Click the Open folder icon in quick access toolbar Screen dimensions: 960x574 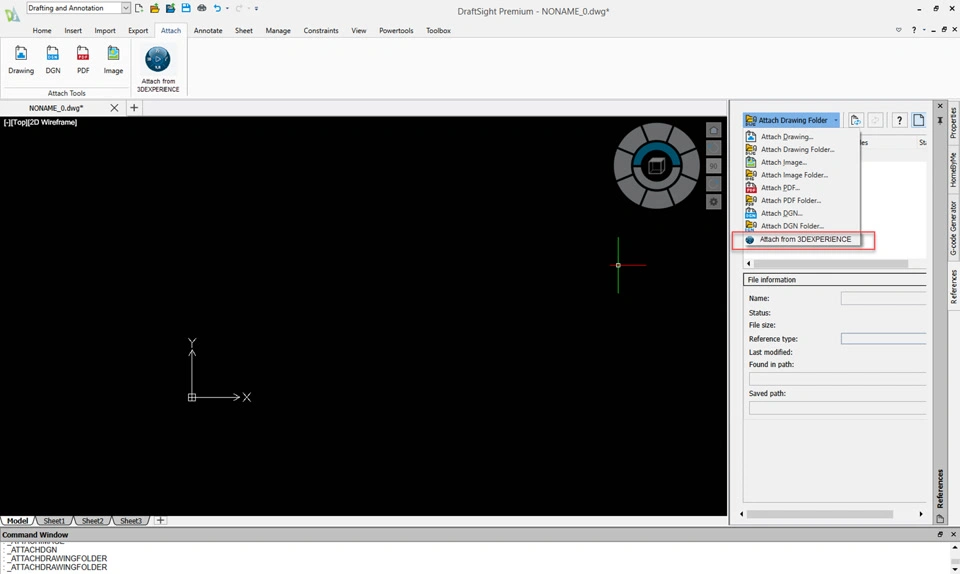(x=154, y=8)
